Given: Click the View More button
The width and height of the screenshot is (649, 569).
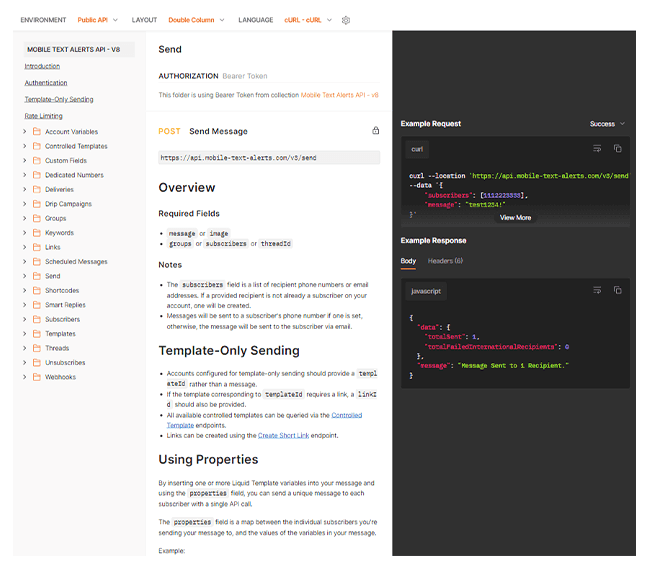Looking at the screenshot, I should point(515,218).
